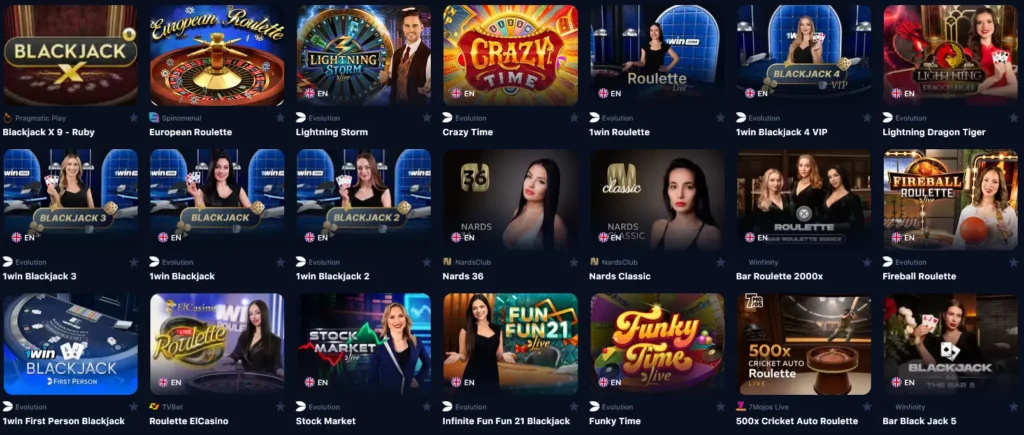This screenshot has width=1024, height=435.
Task: Click Evolution provider icon beside Lightning Storm
Action: pos(300,118)
